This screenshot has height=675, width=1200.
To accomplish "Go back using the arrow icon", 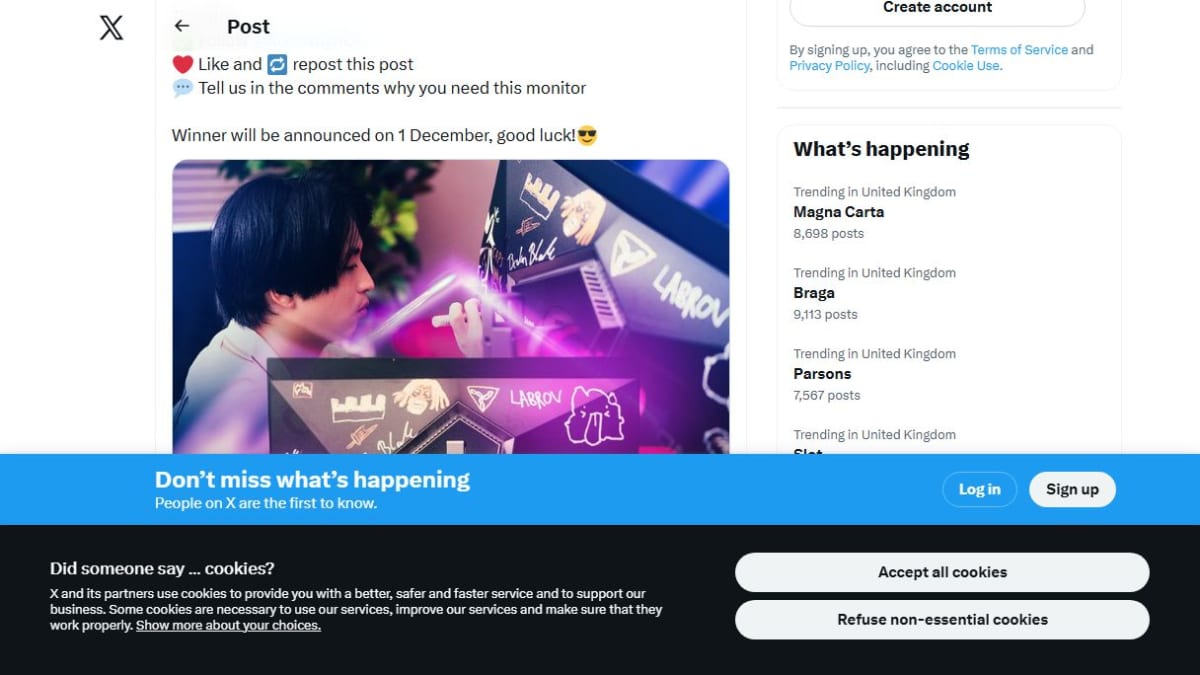I will pyautogui.click(x=181, y=26).
